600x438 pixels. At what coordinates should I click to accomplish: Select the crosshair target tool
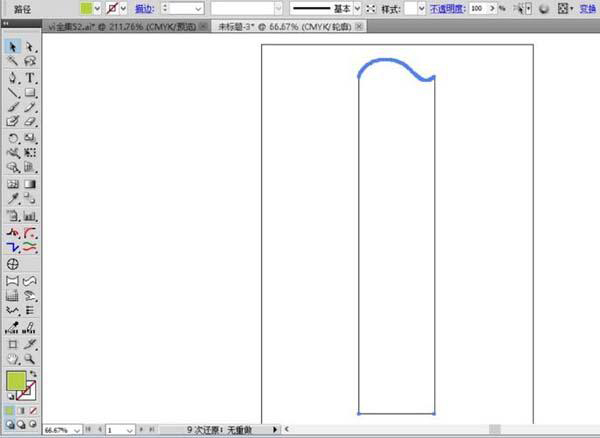13,264
